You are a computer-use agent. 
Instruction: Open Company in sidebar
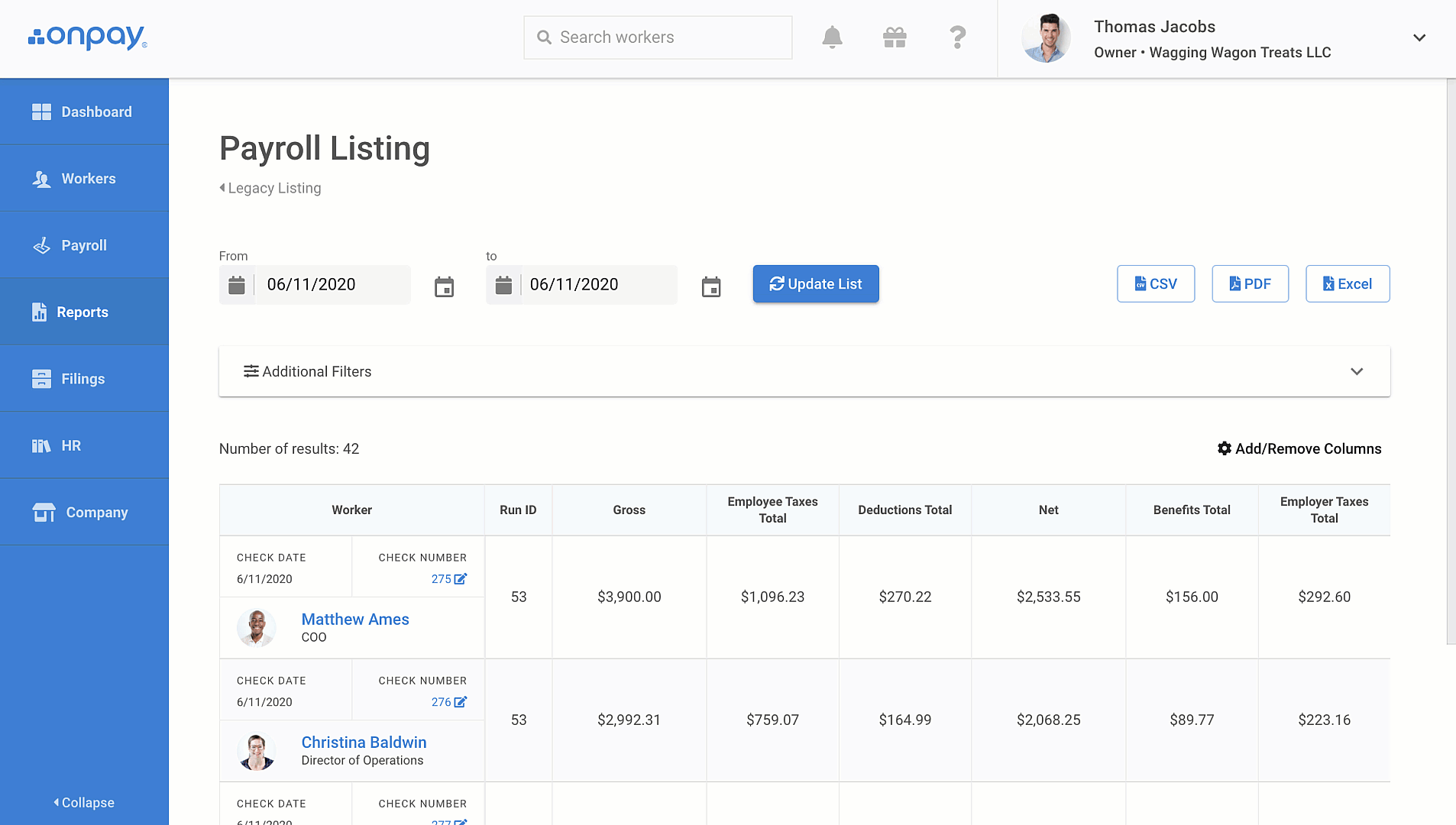point(84,512)
